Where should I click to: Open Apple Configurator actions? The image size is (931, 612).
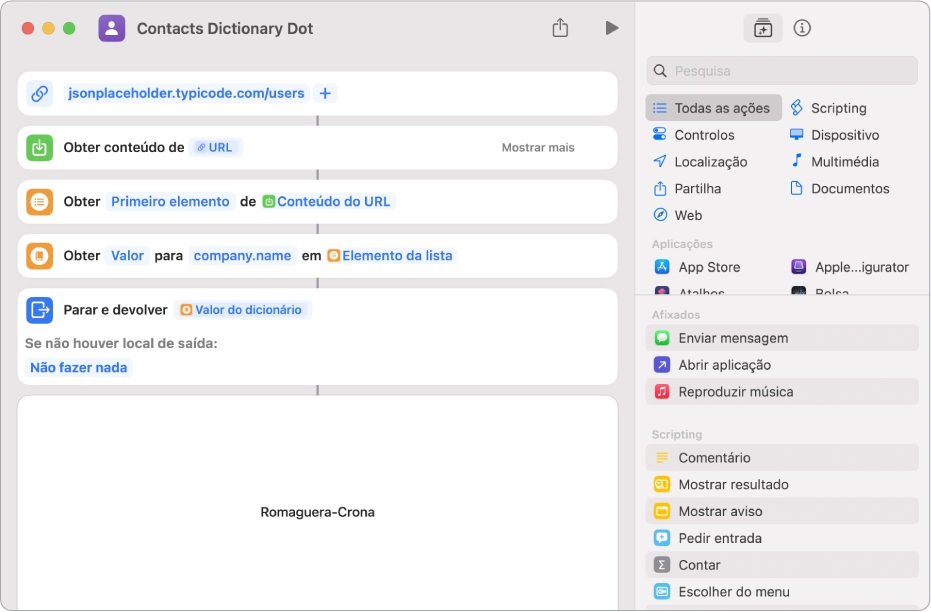[850, 267]
